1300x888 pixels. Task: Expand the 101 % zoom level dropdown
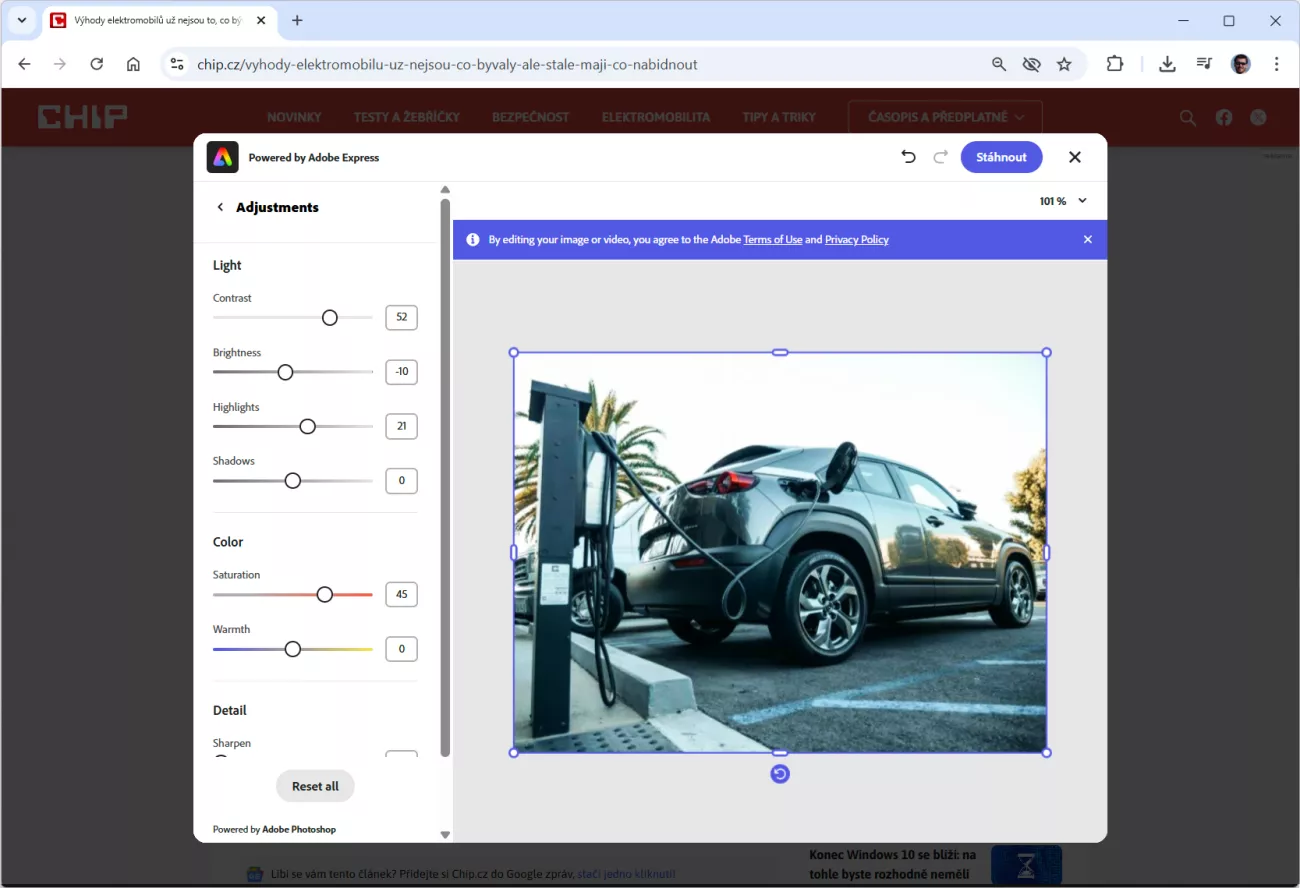(1082, 201)
